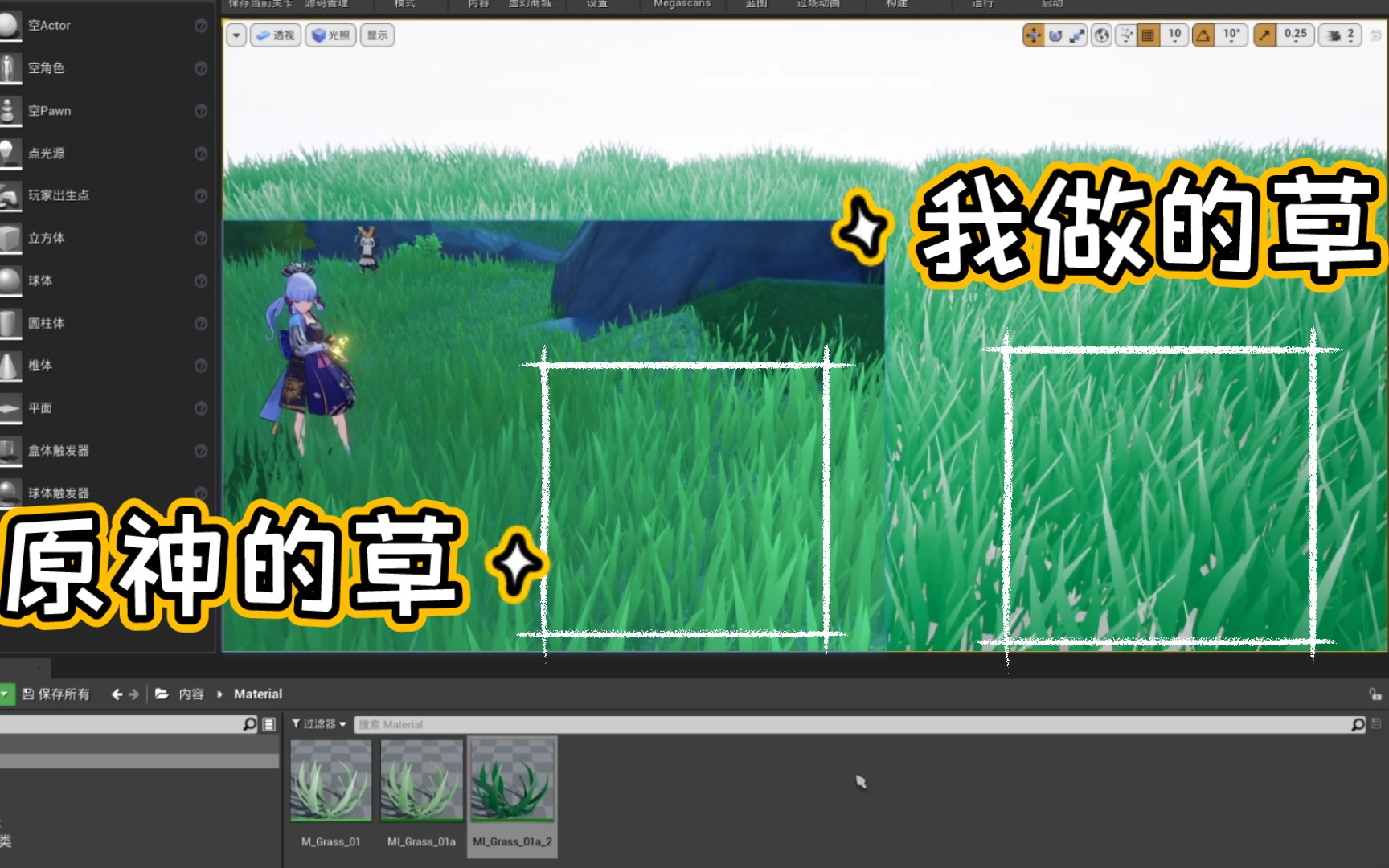
Task: Click the player start (玩家出生点) icon
Action: [x=11, y=195]
